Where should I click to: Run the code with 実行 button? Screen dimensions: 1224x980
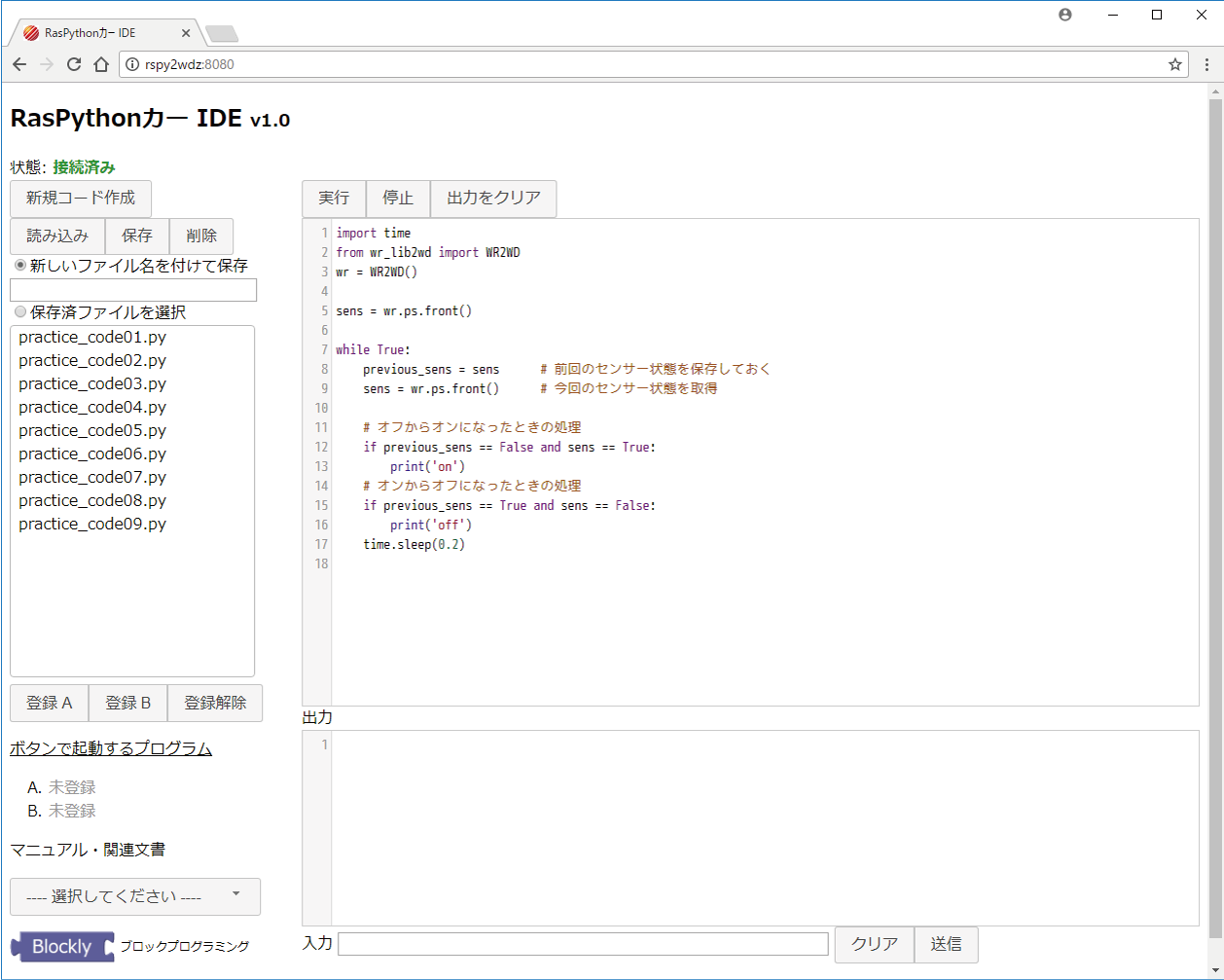pyautogui.click(x=334, y=198)
